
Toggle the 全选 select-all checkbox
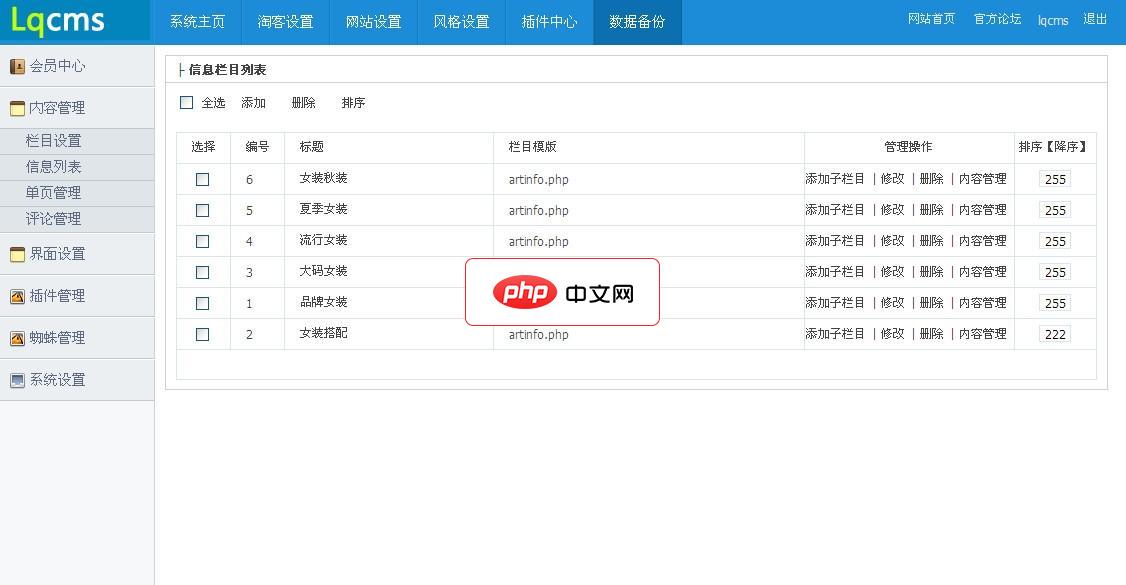click(186, 102)
